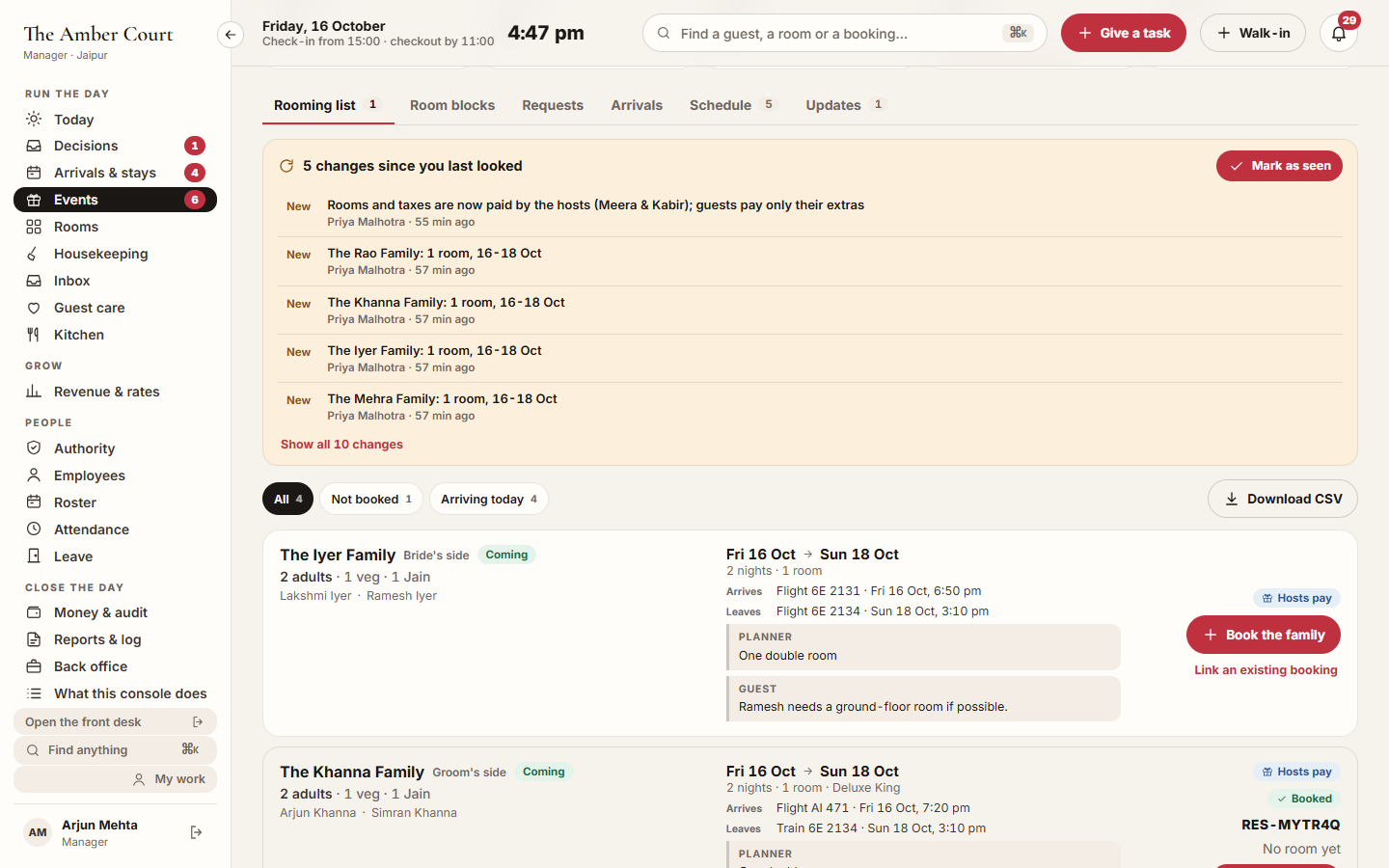Open Decisions in sidebar
The image size is (1389, 868).
pos(115,146)
